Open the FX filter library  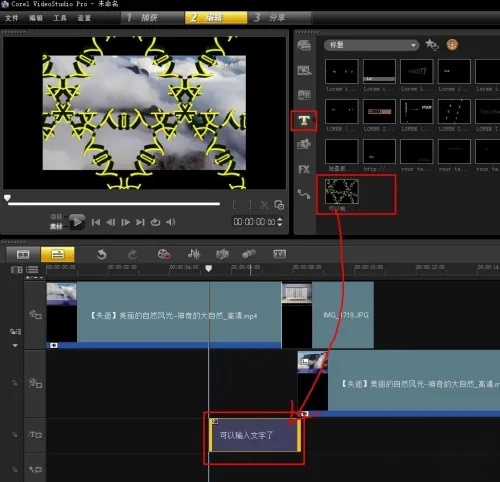tap(304, 170)
